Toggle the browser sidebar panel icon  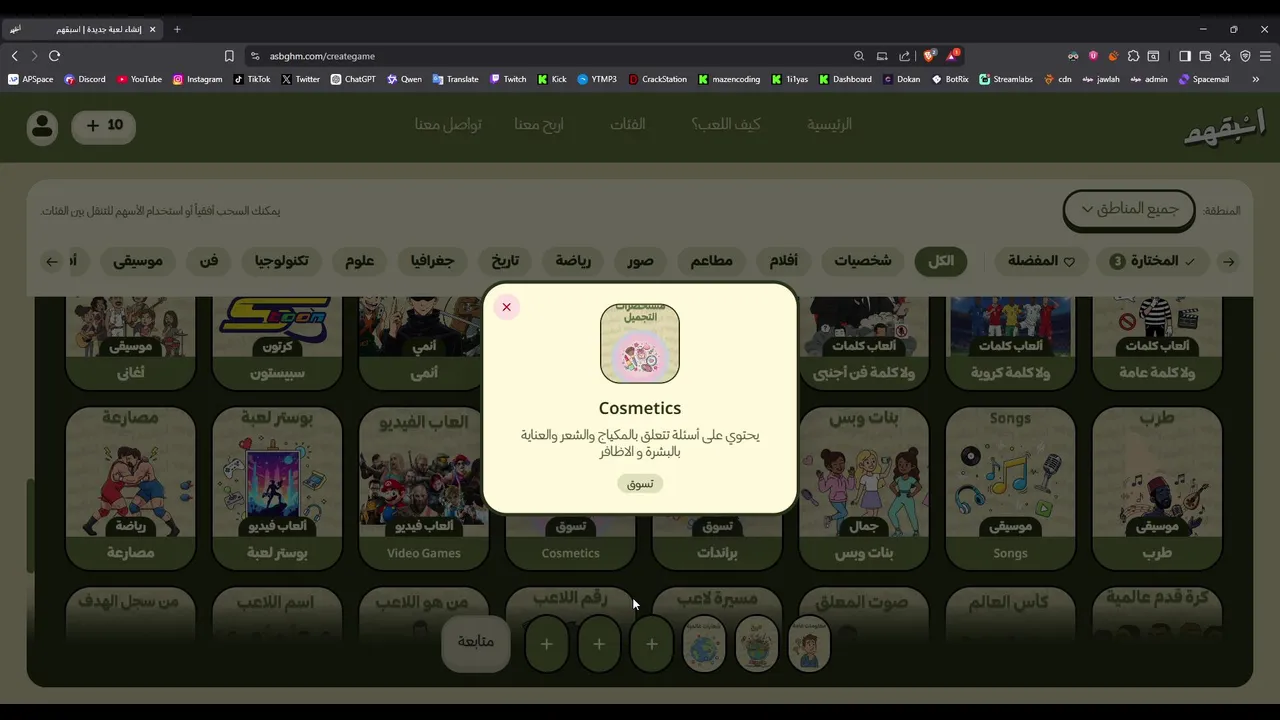1185,56
